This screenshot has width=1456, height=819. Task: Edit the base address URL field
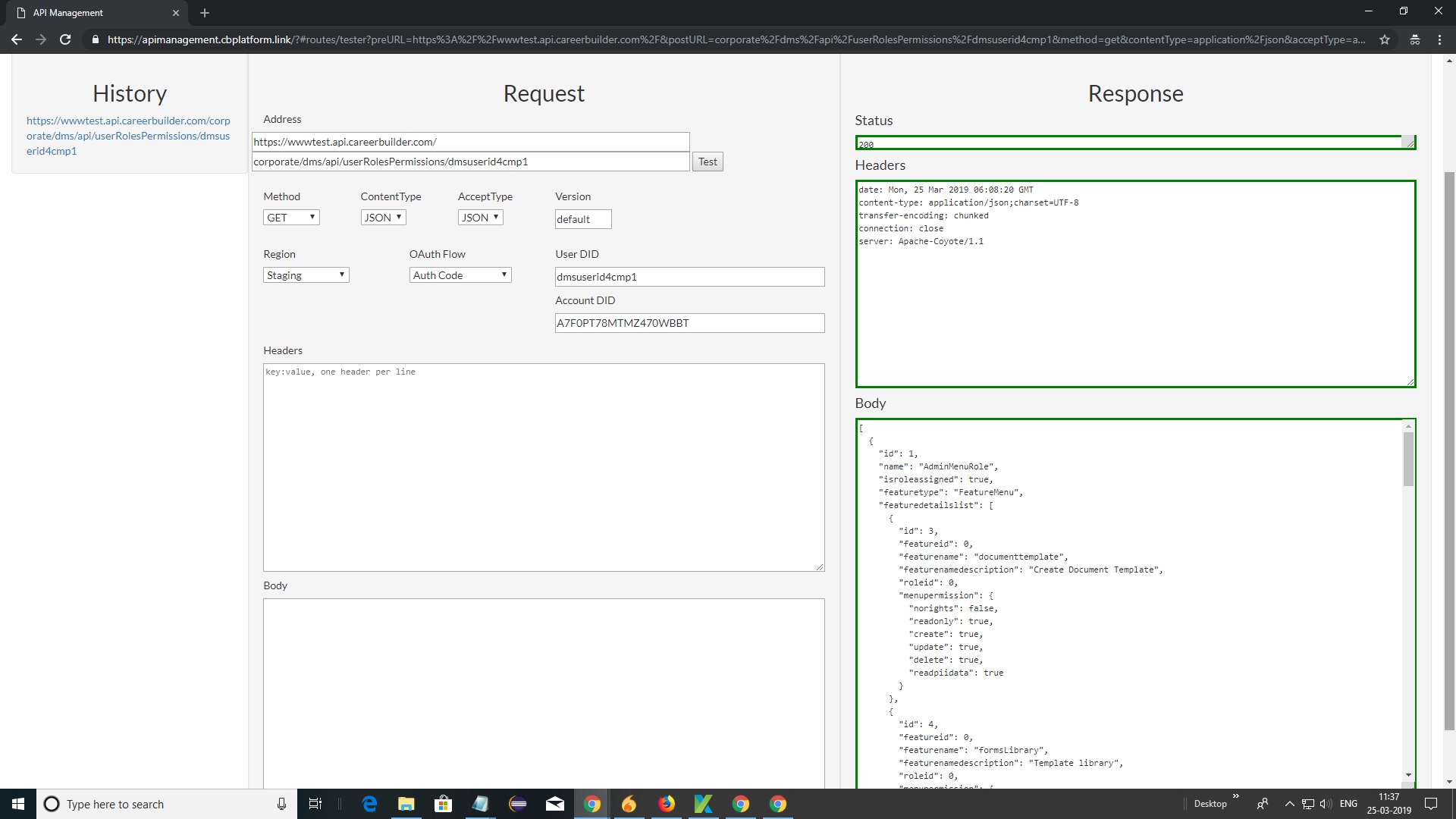click(x=470, y=142)
